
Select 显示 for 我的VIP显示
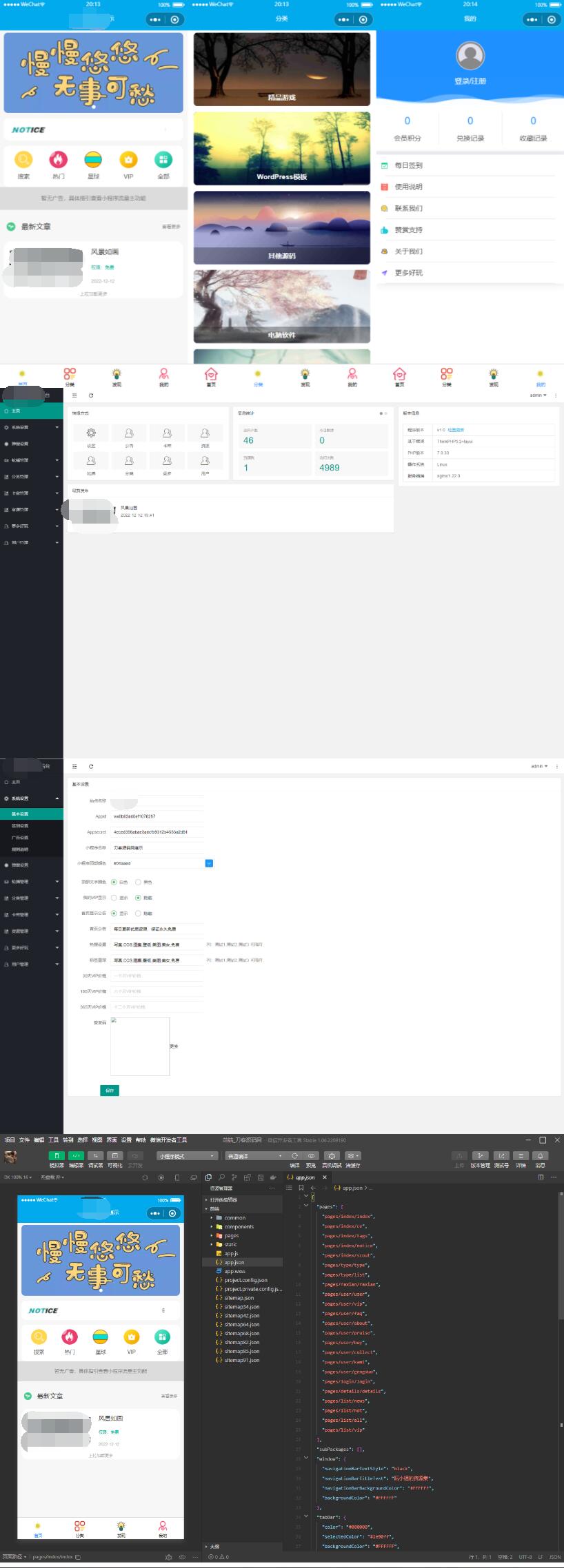pyautogui.click(x=114, y=898)
